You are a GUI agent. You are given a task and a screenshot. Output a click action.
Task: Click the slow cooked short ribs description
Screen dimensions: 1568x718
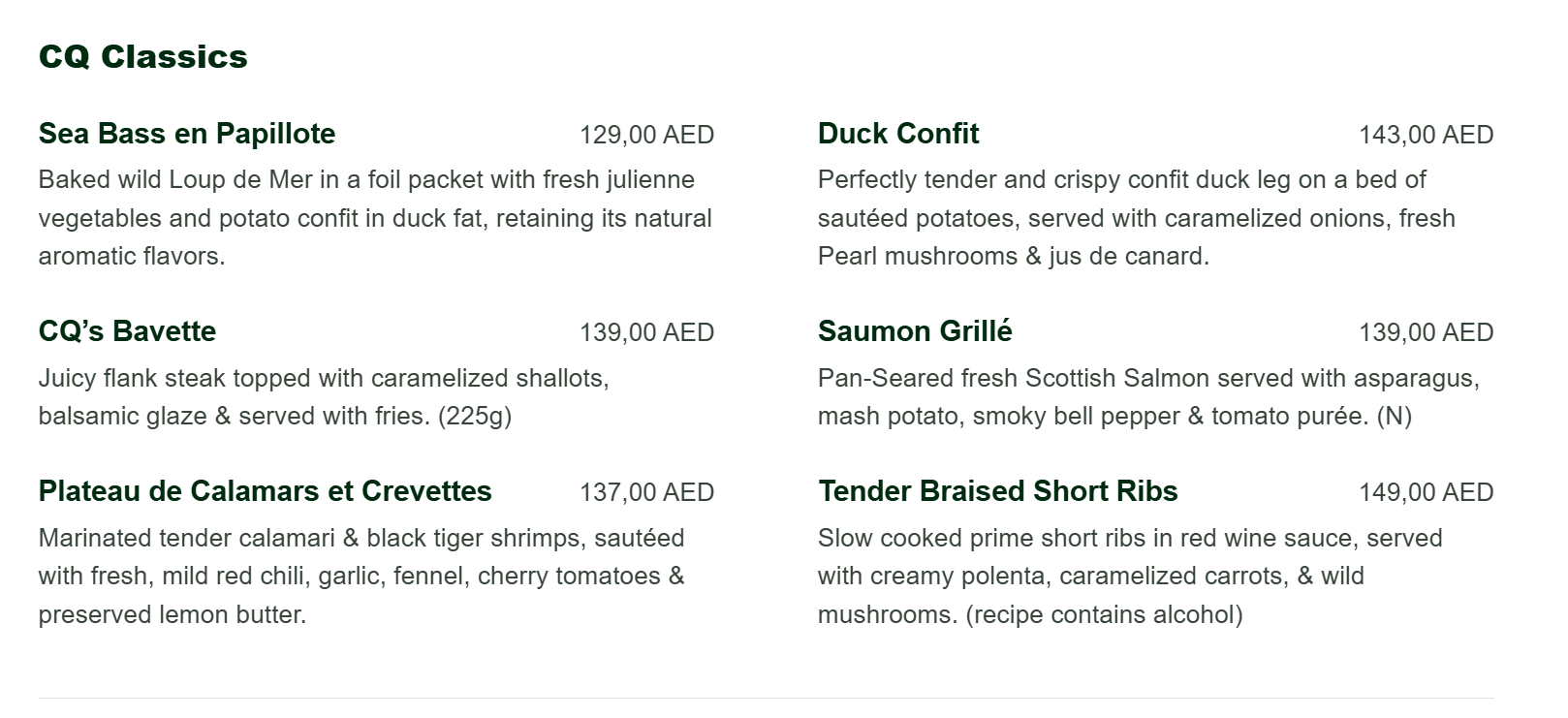[x=1130, y=577]
